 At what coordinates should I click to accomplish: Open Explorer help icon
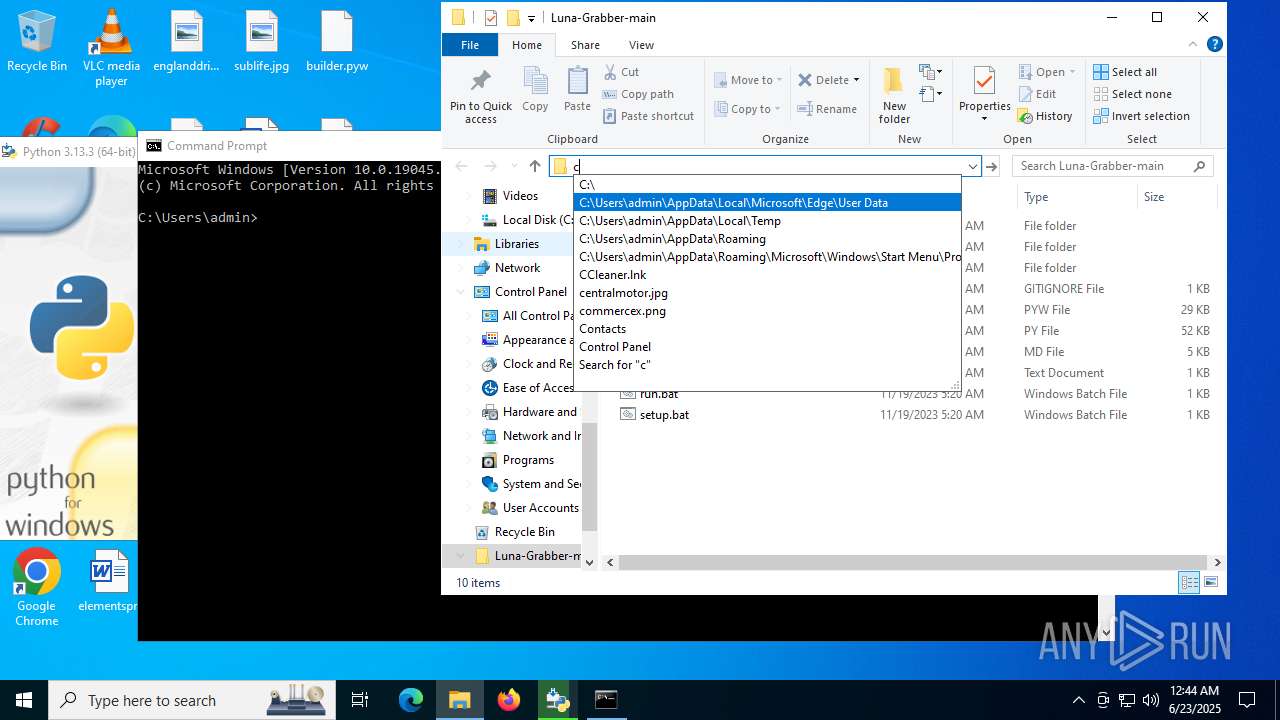pos(1215,45)
